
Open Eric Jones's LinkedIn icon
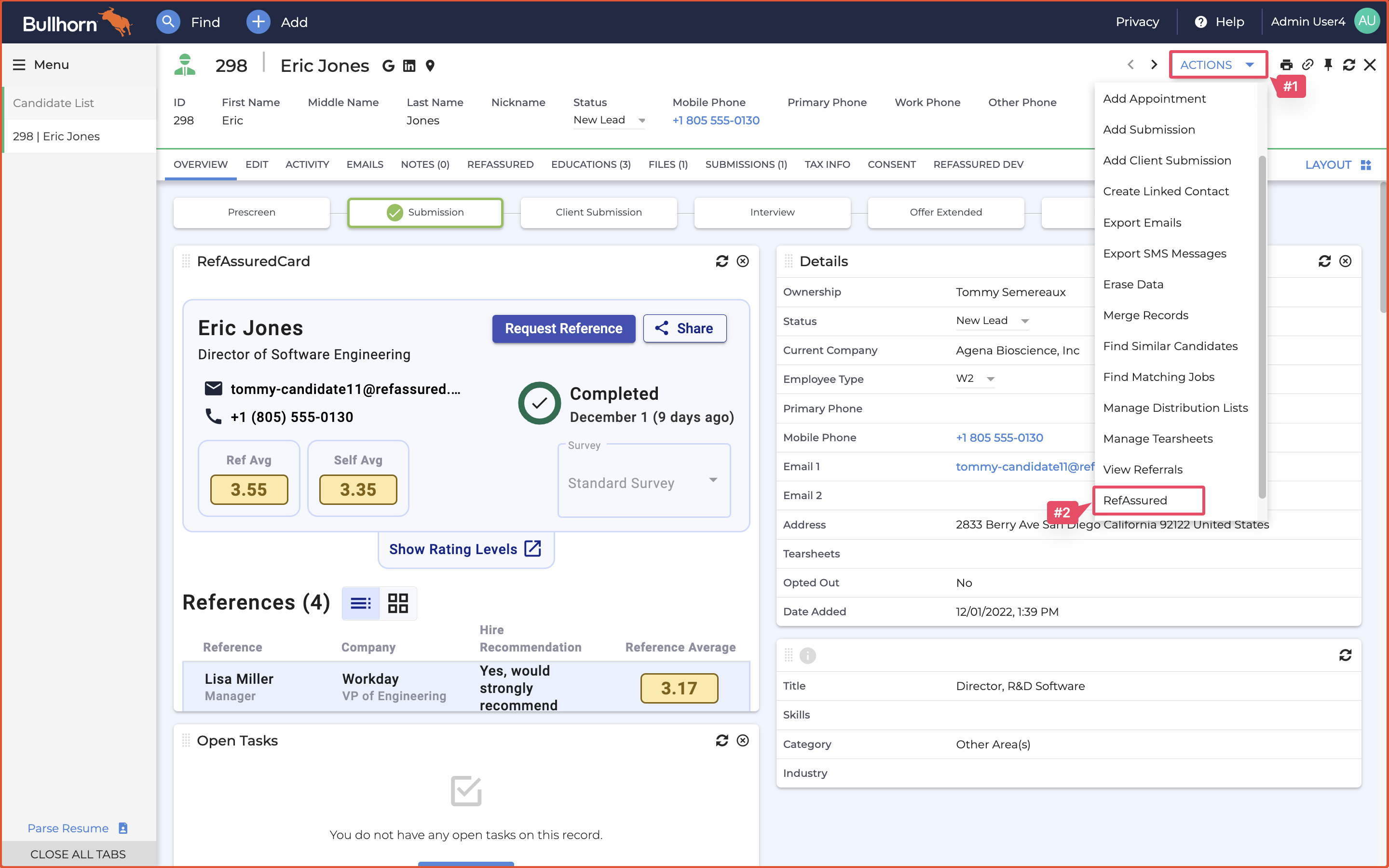[x=409, y=66]
